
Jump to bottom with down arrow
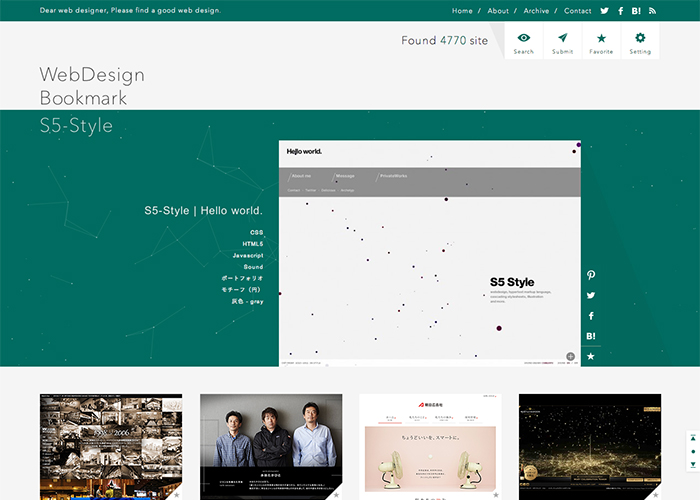[693, 465]
